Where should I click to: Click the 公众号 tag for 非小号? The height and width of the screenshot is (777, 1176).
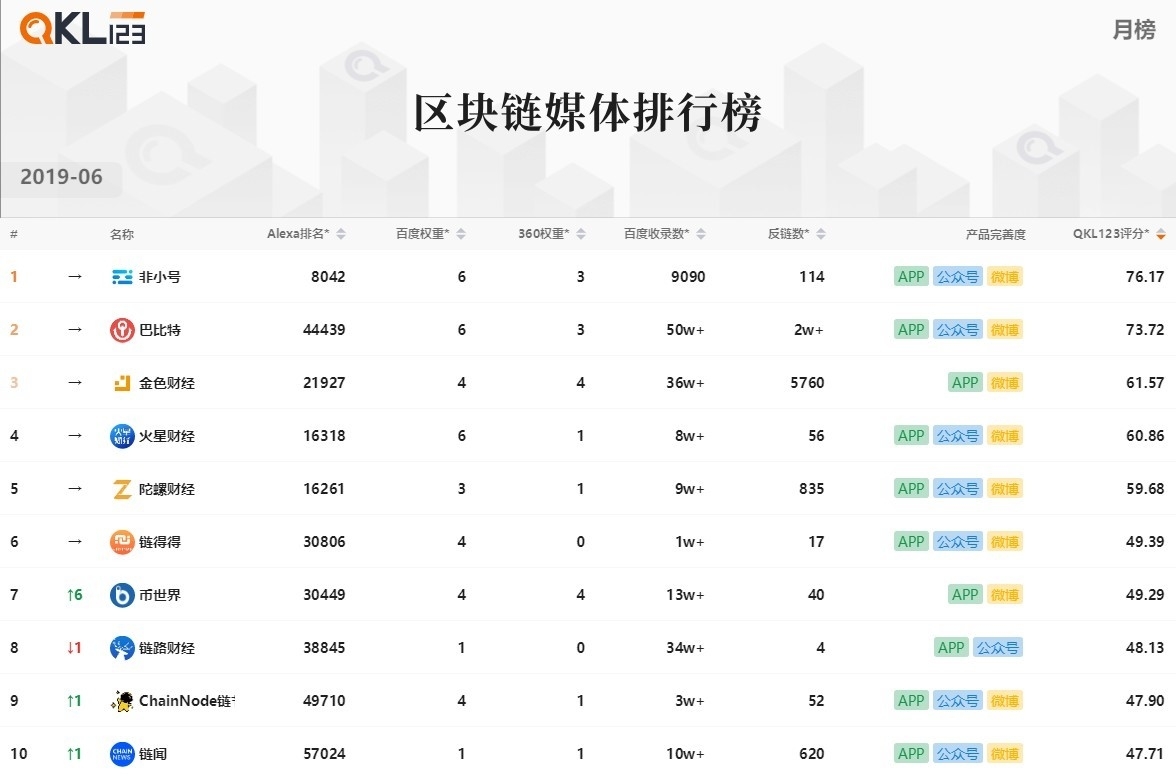pos(958,277)
